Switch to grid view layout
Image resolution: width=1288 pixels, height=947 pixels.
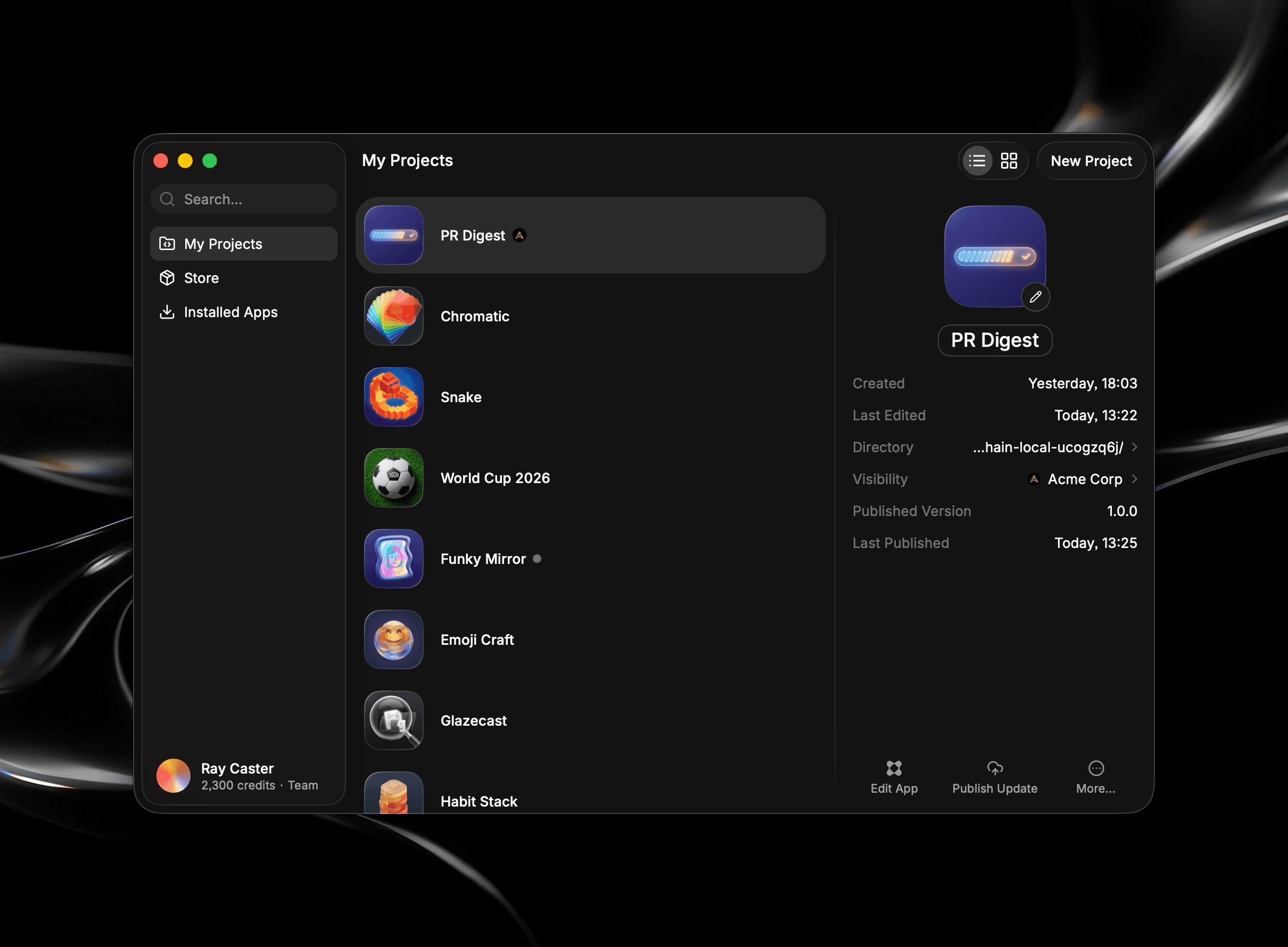[1009, 161]
